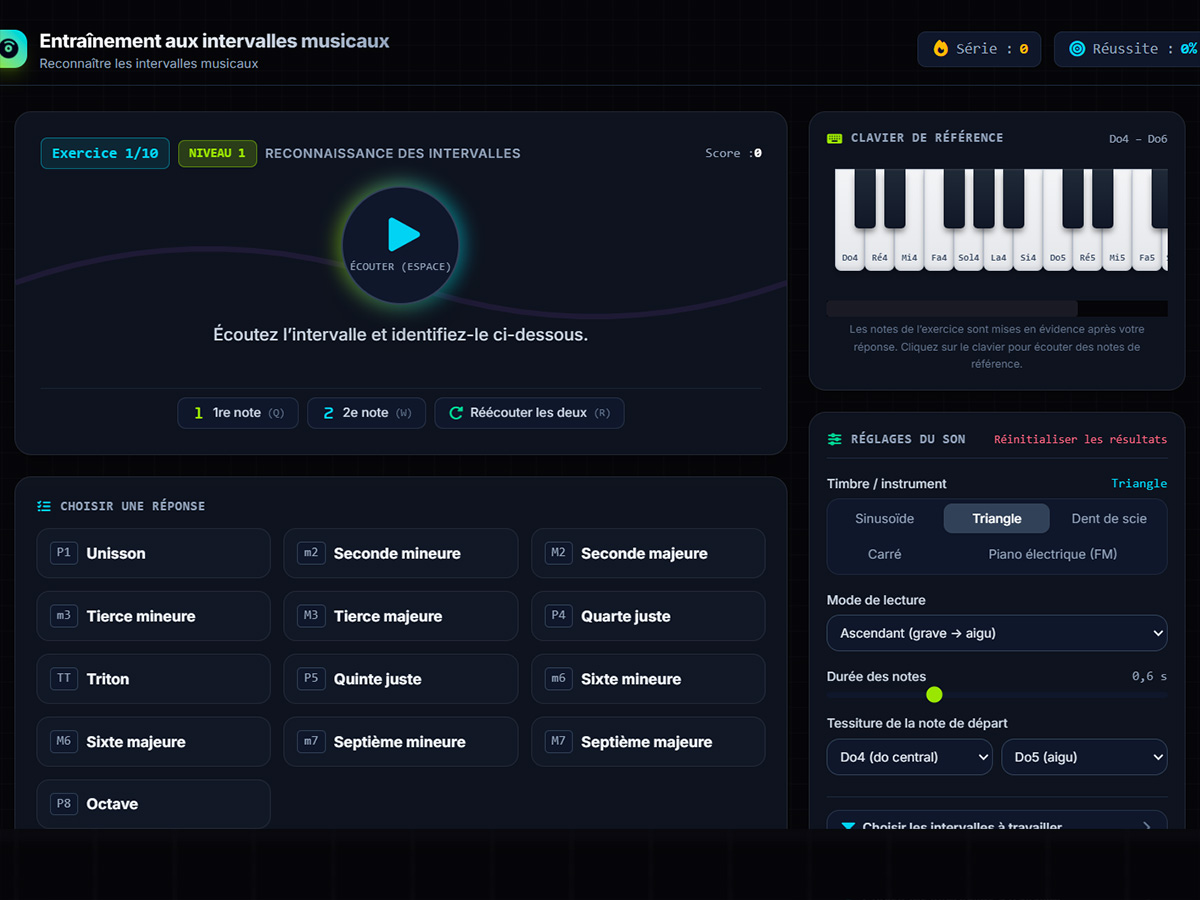Choose Seconde mineure answer
1200x900 pixels.
[401, 553]
